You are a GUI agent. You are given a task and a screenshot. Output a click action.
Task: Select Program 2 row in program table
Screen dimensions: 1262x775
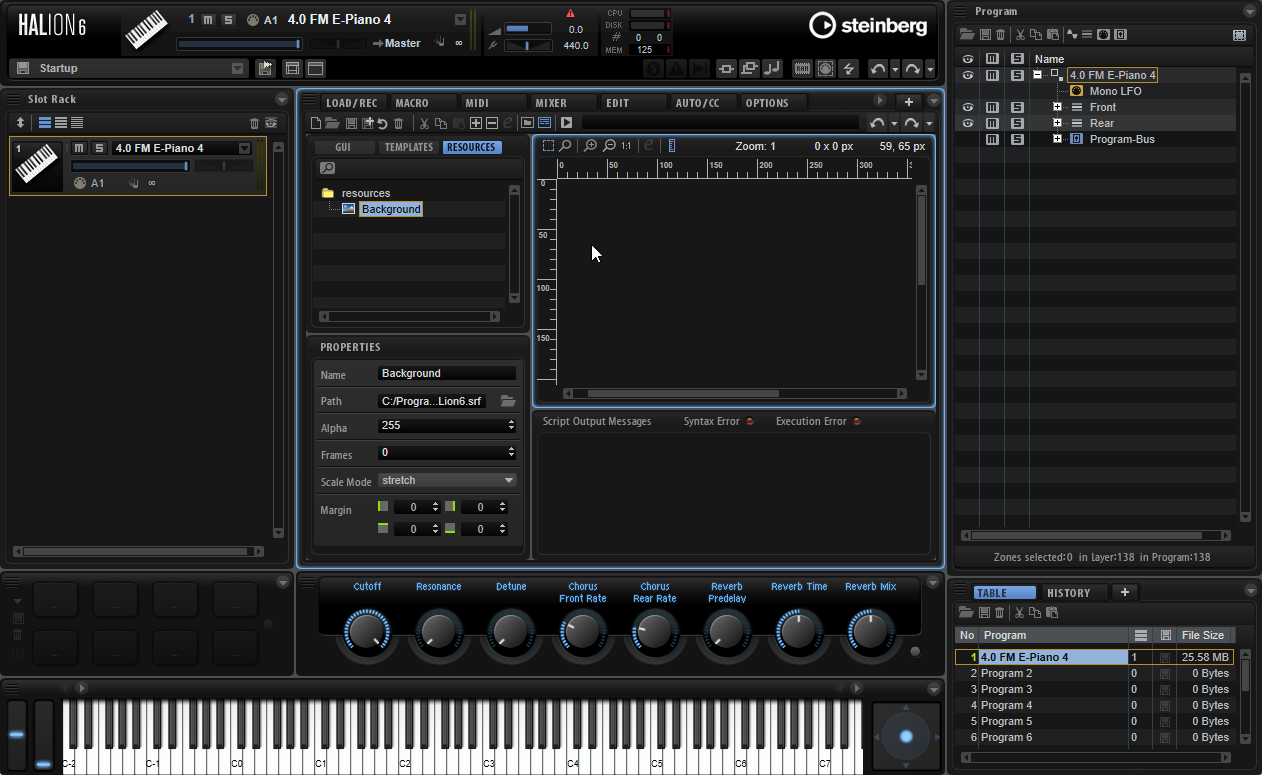[x=1095, y=673]
